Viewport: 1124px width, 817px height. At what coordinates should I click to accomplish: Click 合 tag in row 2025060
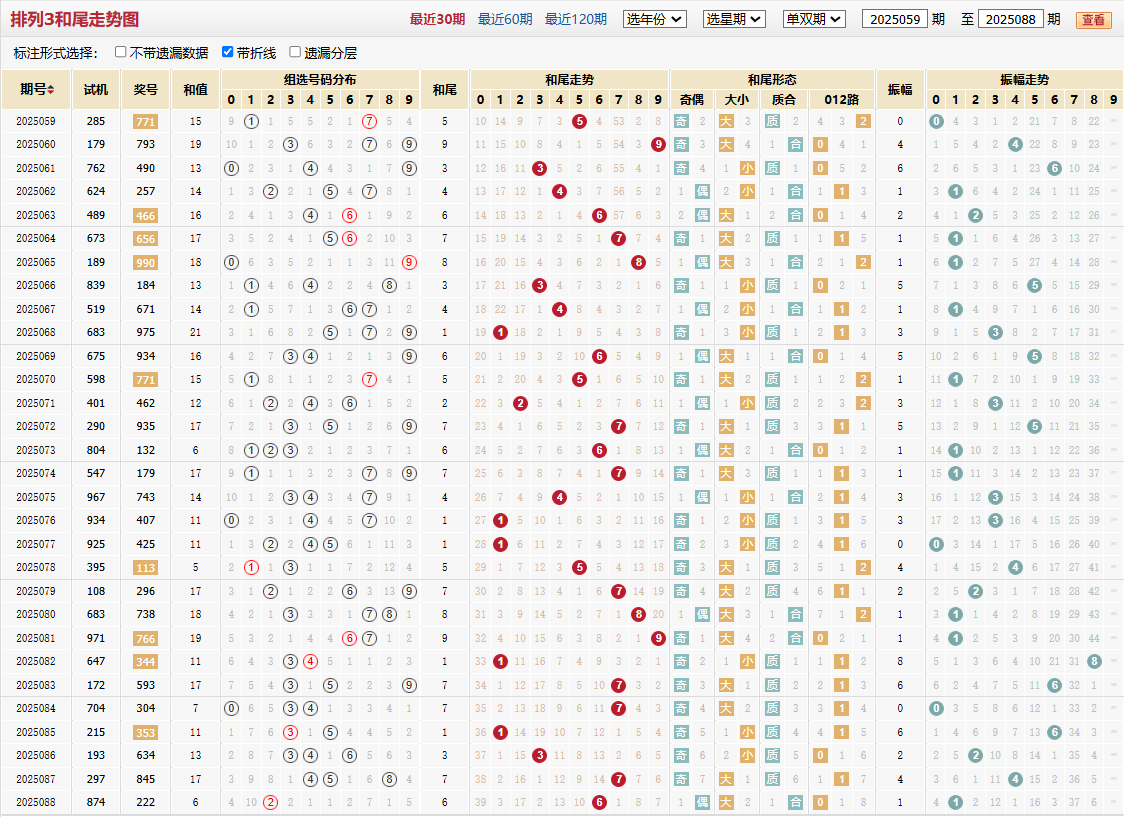pyautogui.click(x=795, y=145)
